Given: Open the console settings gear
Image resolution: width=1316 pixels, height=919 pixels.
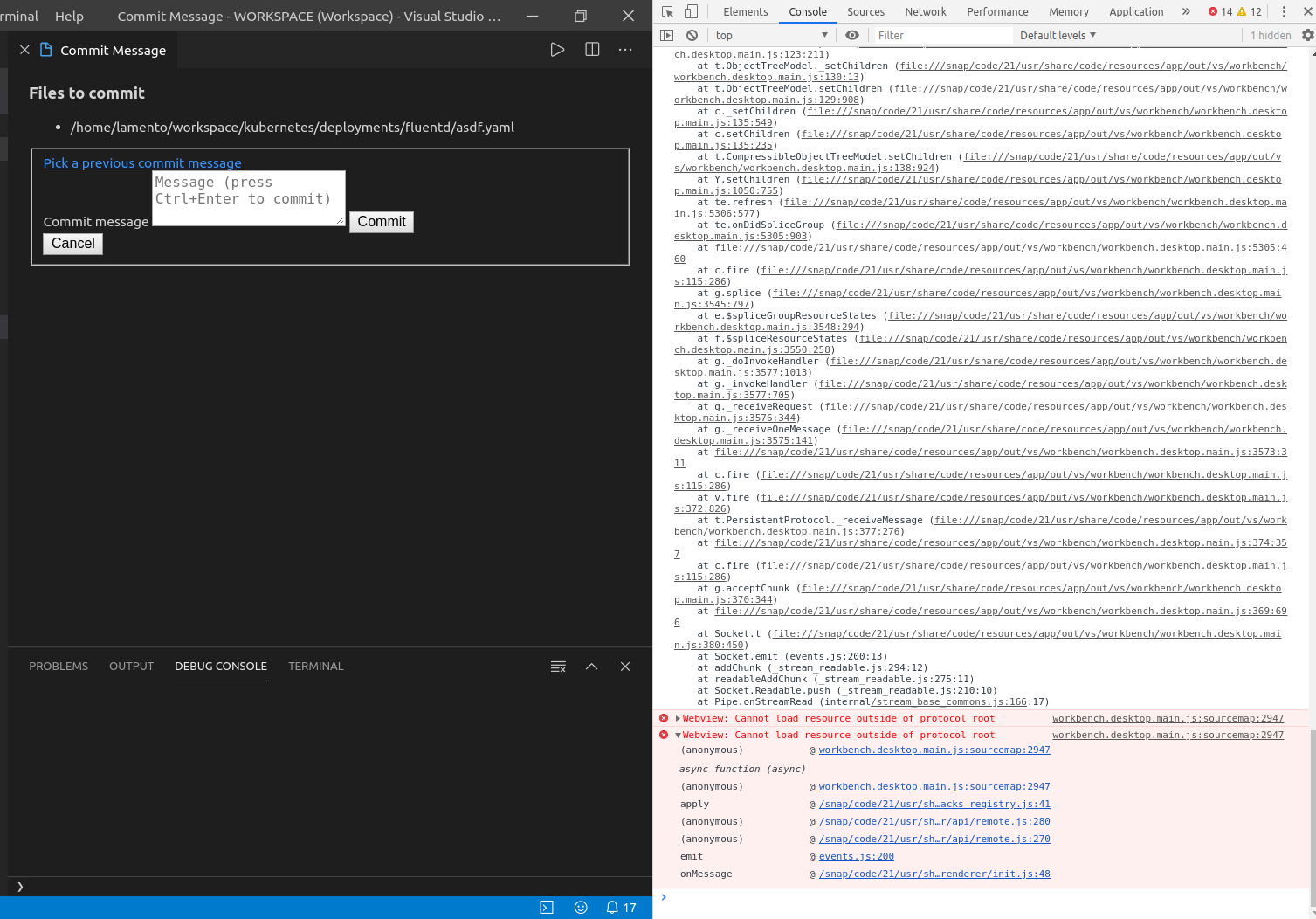Looking at the screenshot, I should click(1305, 35).
